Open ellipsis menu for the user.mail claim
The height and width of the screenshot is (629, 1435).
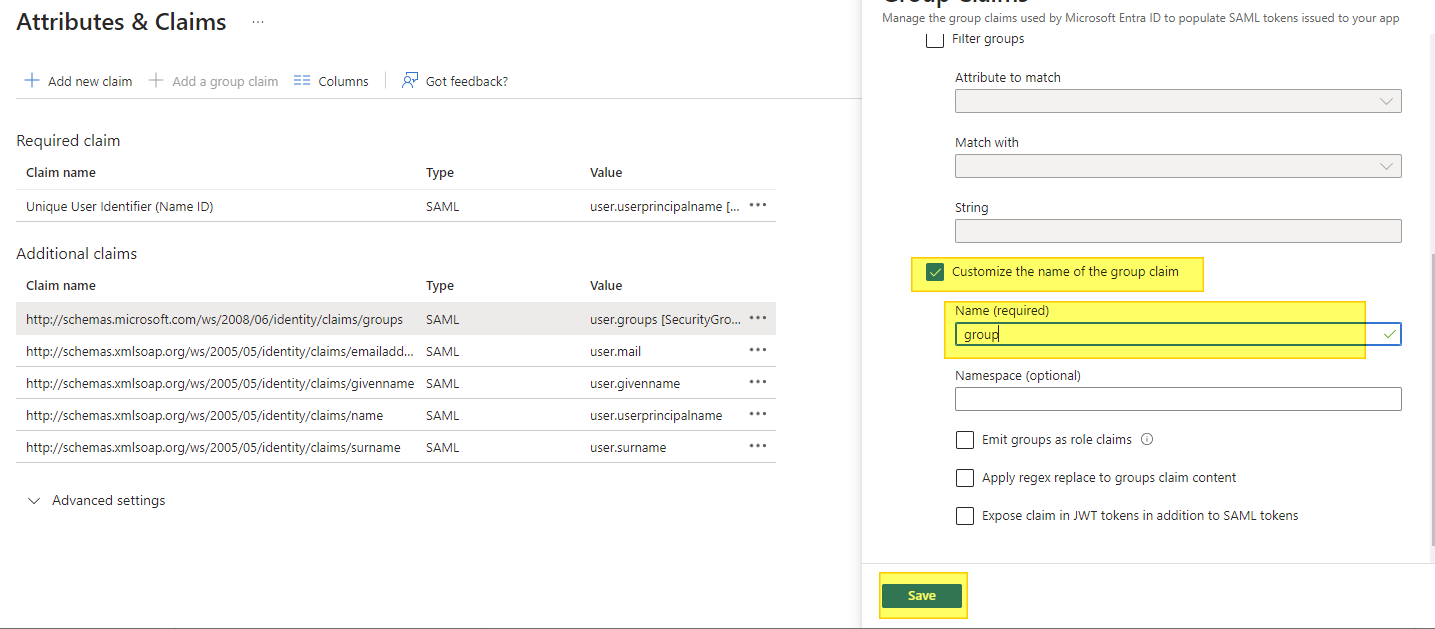pos(758,350)
